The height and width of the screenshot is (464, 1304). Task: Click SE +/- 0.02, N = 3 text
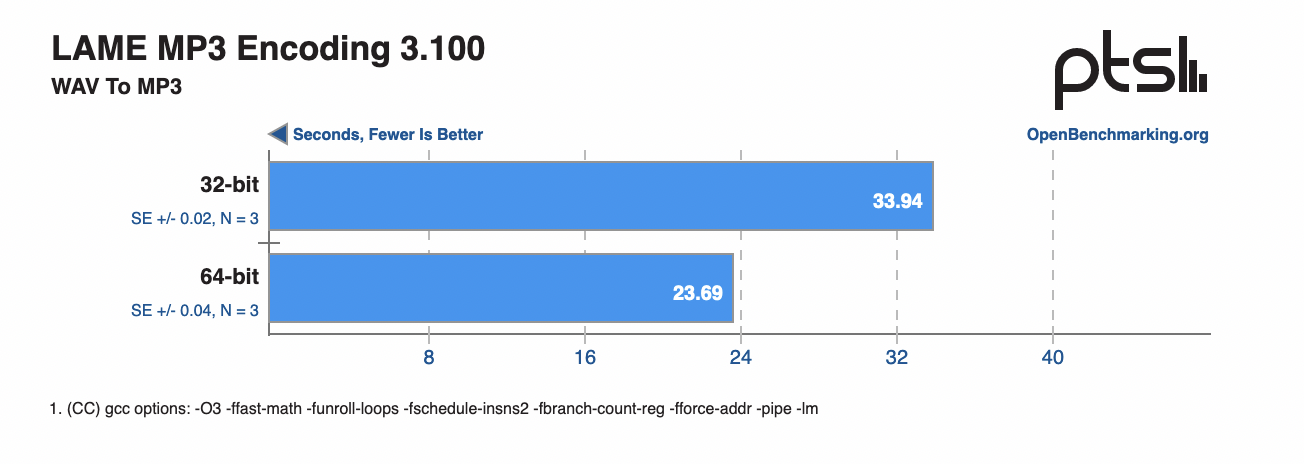[195, 218]
